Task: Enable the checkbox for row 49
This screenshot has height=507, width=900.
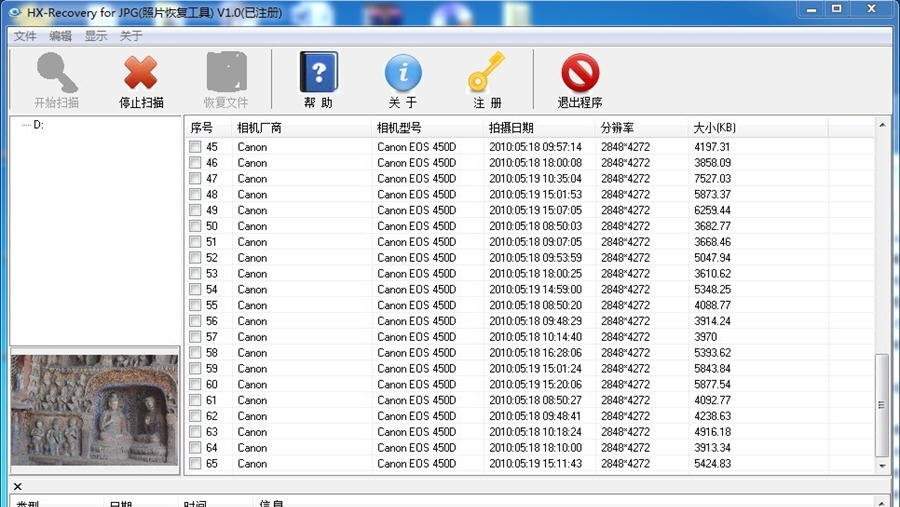Action: (195, 210)
